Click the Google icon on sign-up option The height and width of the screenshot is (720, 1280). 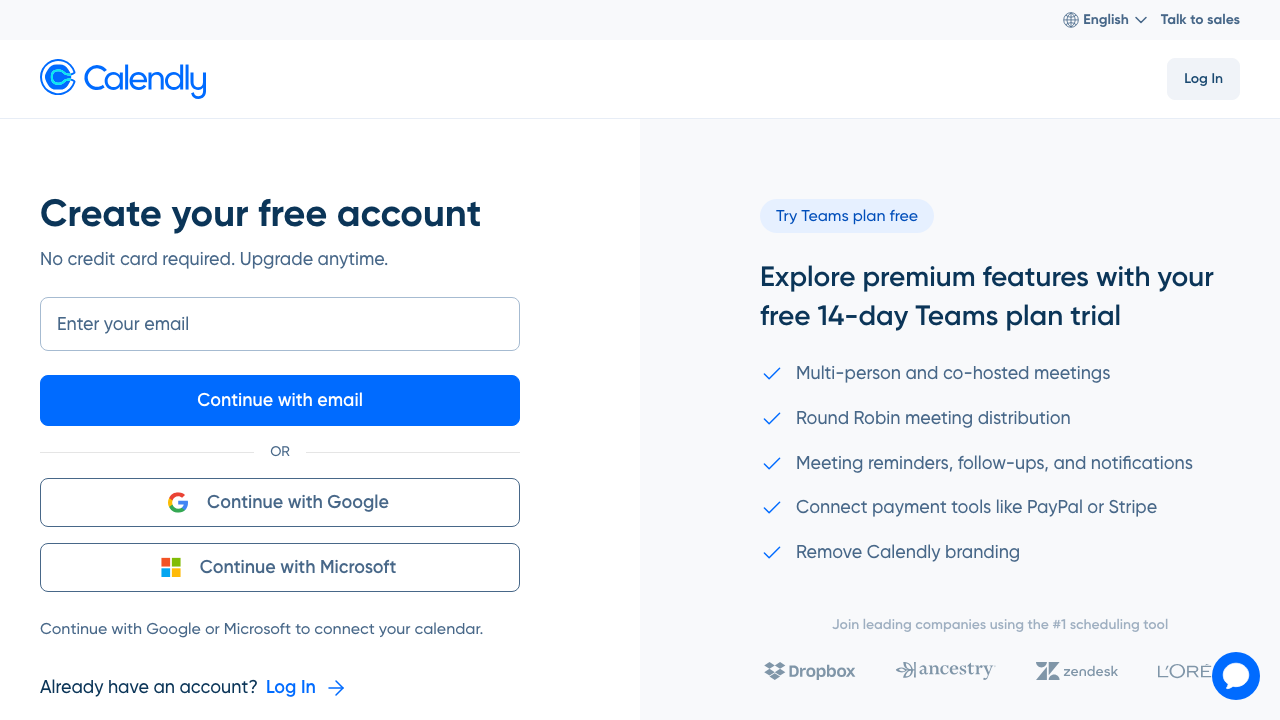point(178,502)
